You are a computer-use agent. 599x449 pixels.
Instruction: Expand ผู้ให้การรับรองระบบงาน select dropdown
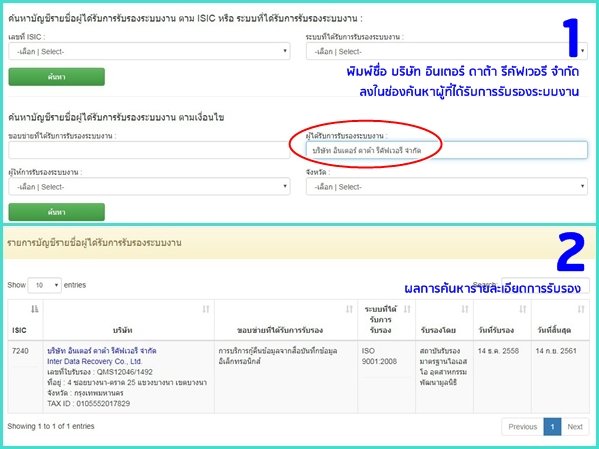pos(149,186)
